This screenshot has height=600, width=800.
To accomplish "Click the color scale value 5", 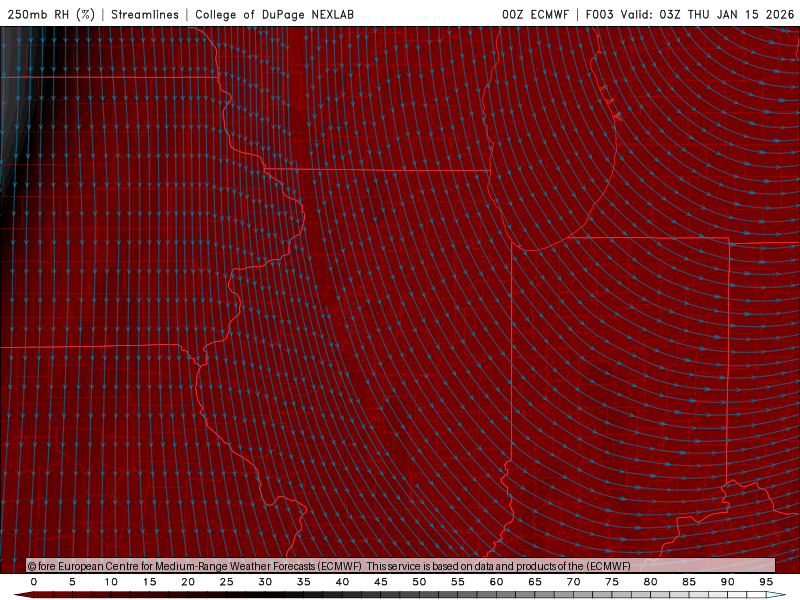I will (x=72, y=582).
